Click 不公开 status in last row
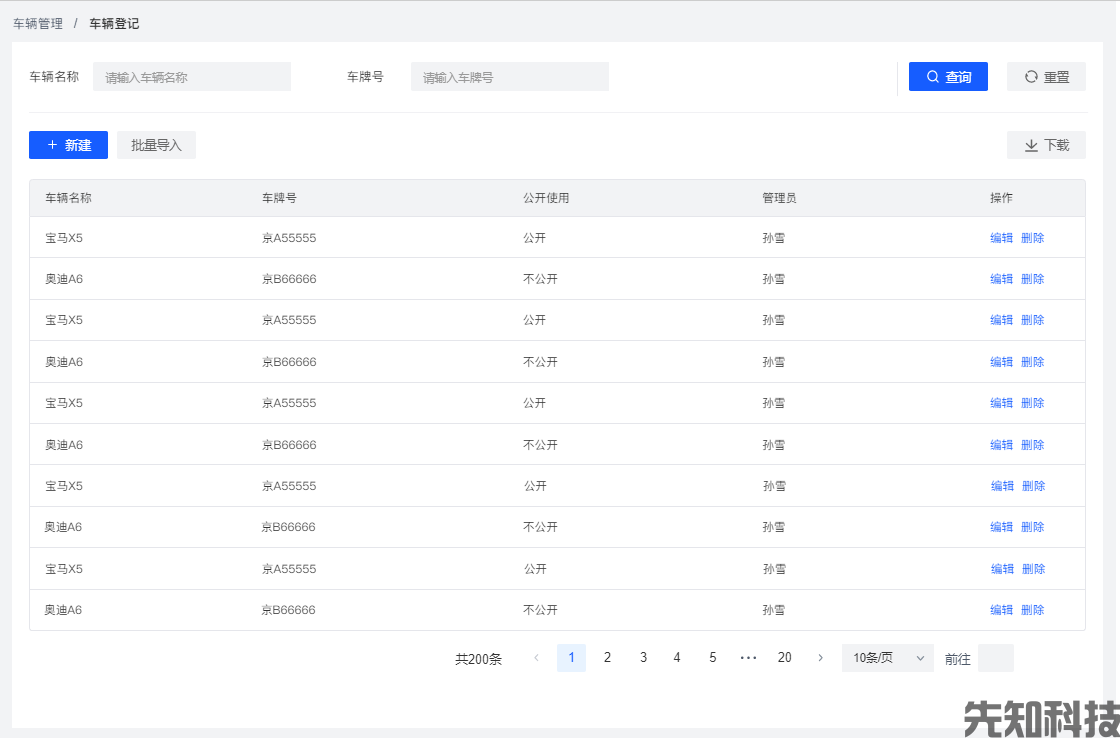 click(x=540, y=609)
